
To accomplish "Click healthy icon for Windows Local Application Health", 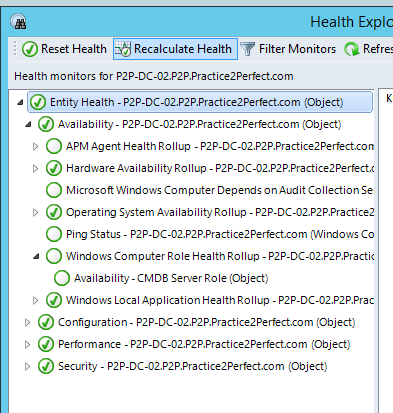I will 54,300.
